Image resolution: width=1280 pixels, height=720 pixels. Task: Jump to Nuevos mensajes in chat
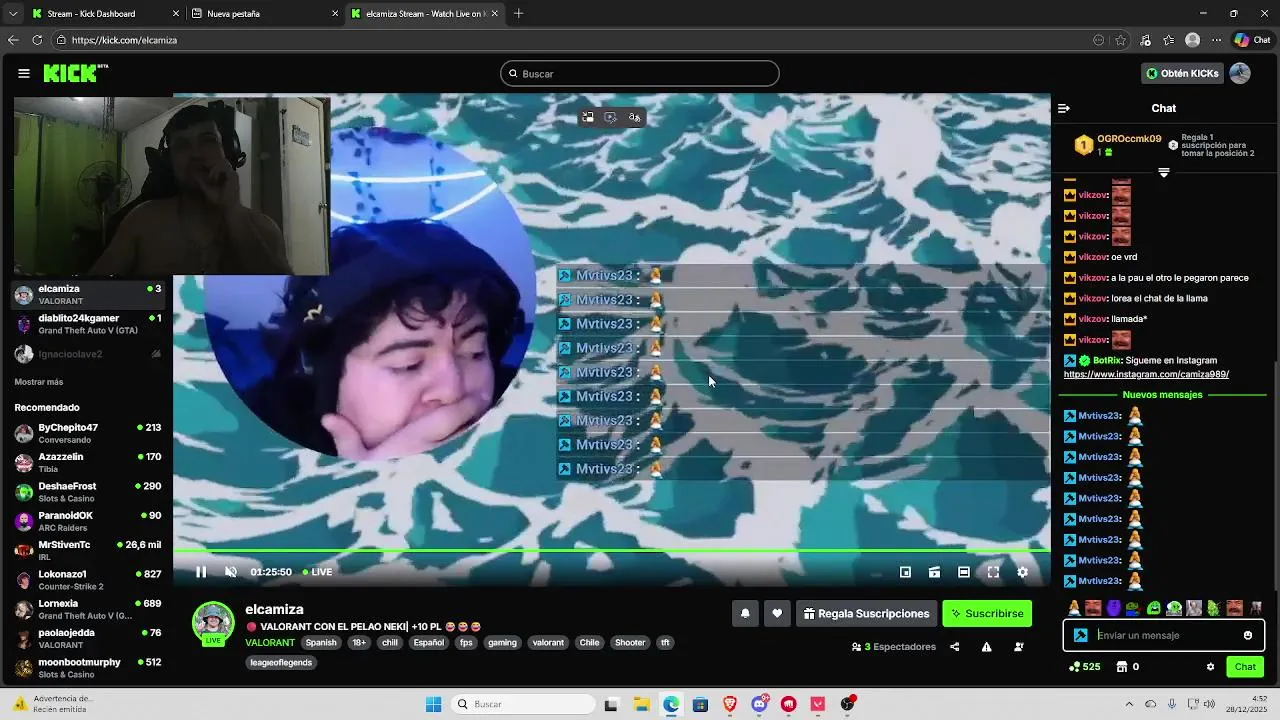coord(1162,395)
